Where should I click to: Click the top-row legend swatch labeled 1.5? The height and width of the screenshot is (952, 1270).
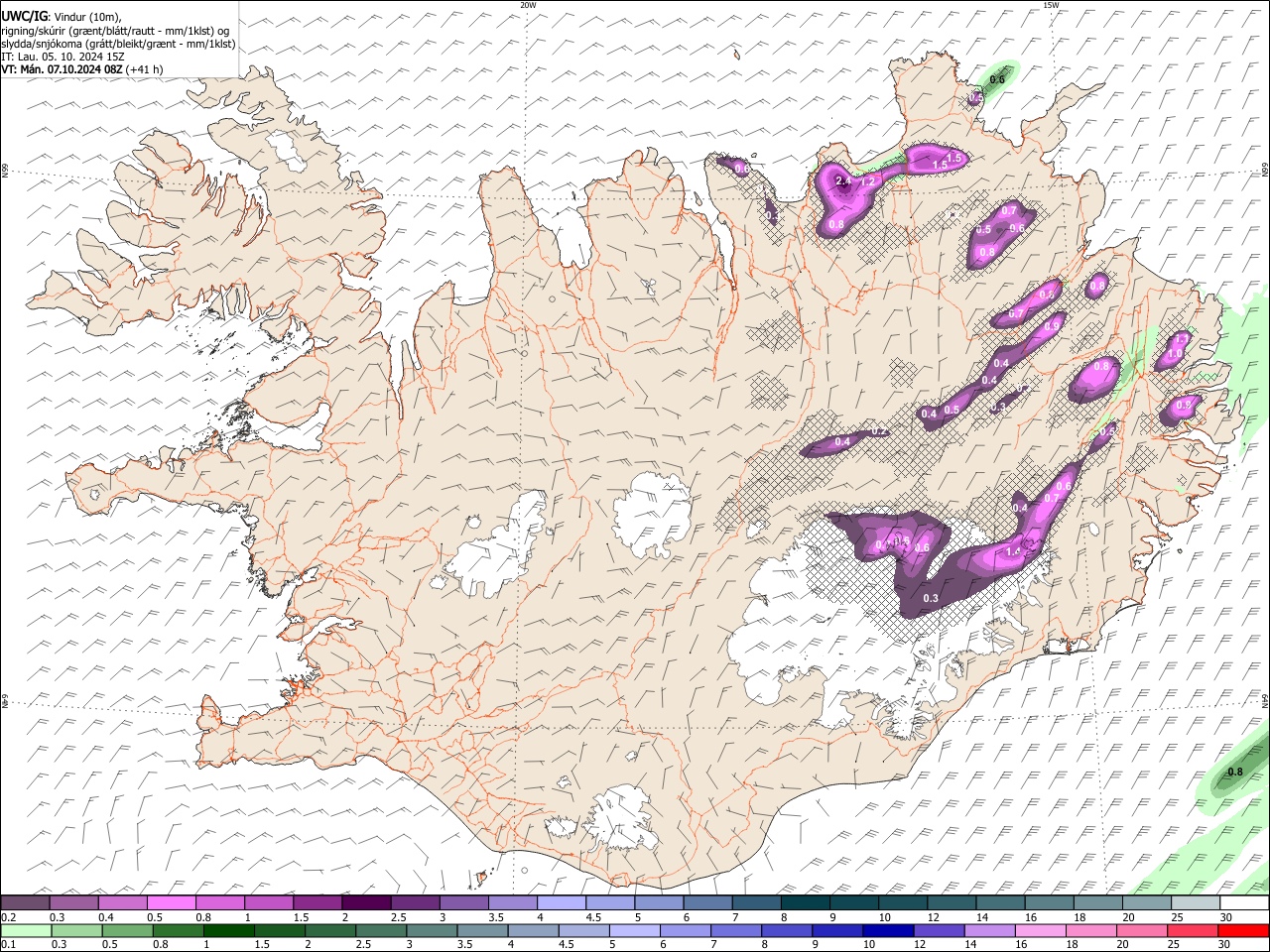pyautogui.click(x=317, y=902)
